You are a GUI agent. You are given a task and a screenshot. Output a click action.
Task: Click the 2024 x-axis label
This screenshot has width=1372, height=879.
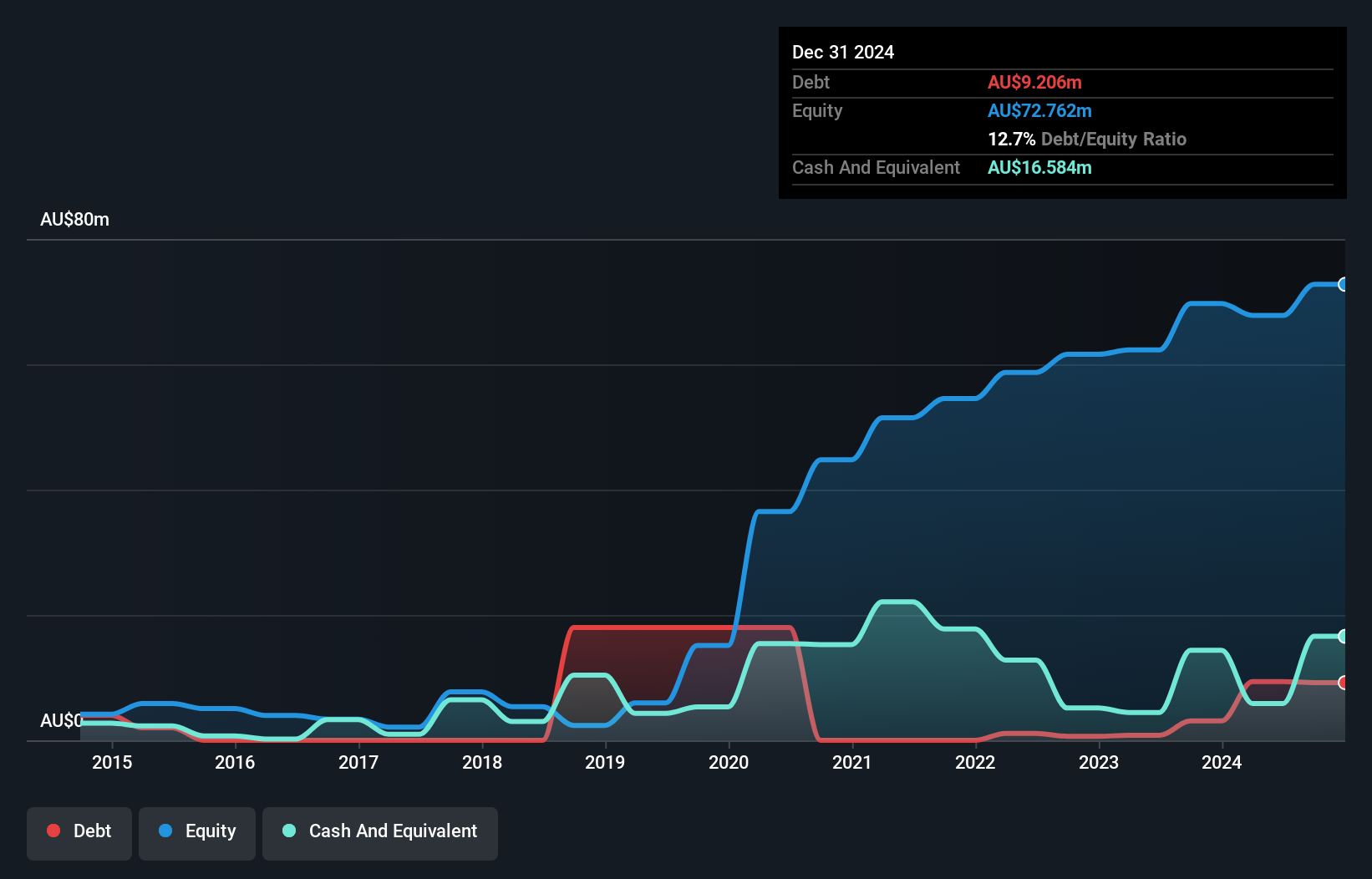click(1222, 762)
